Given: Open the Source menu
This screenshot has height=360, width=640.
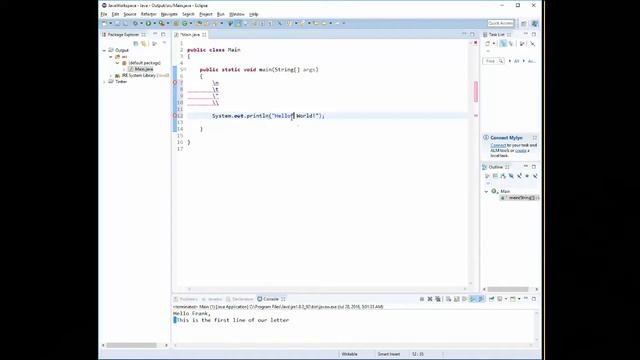Looking at the screenshot, I should [x=130, y=14].
